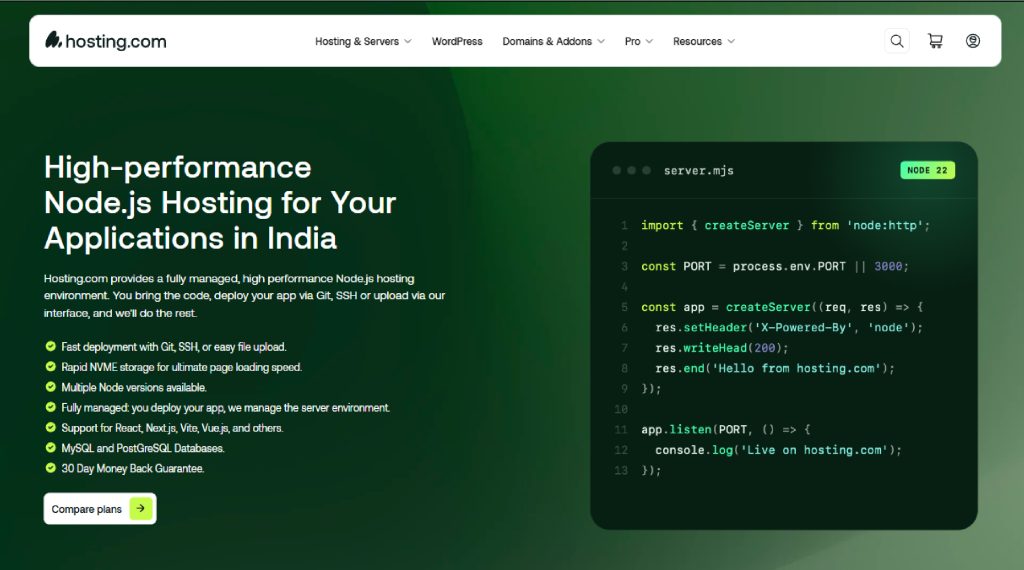Click code line 'res.setHeader('X-Powered-By''
The width and height of the screenshot is (1024, 570).
coord(789,328)
